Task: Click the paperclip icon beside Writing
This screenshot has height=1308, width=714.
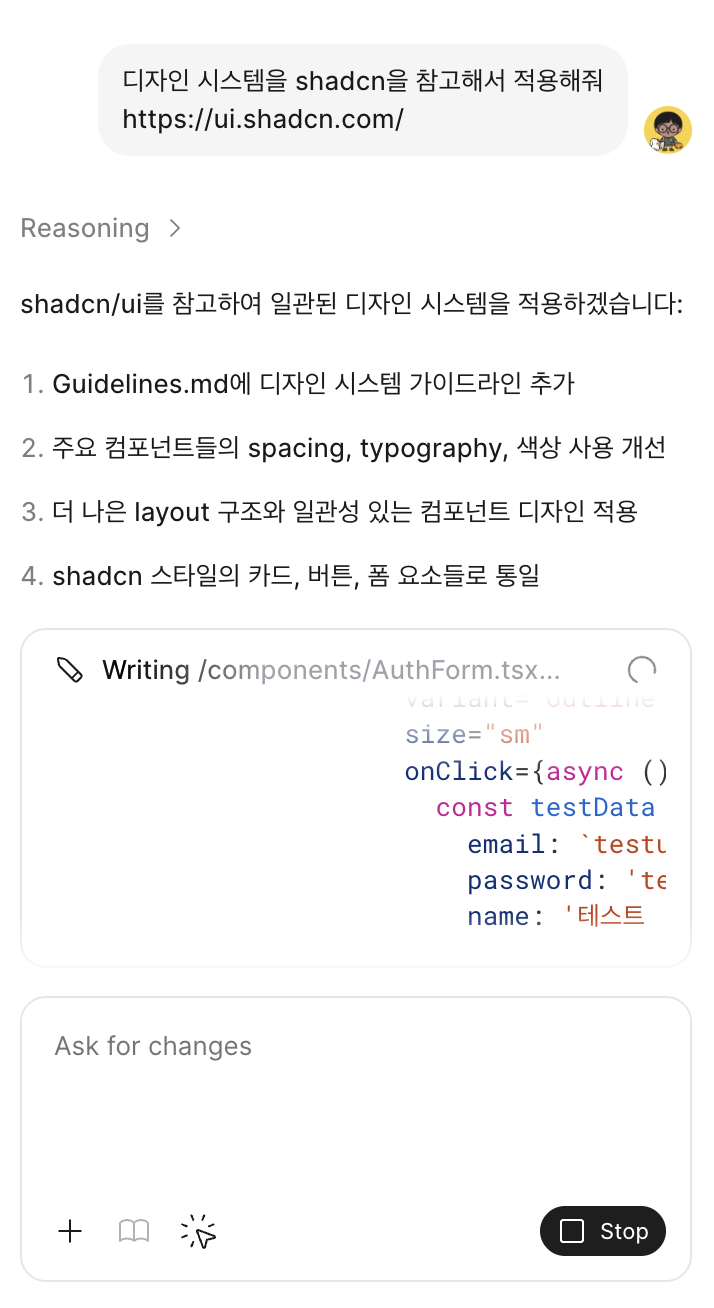Action: [70, 670]
